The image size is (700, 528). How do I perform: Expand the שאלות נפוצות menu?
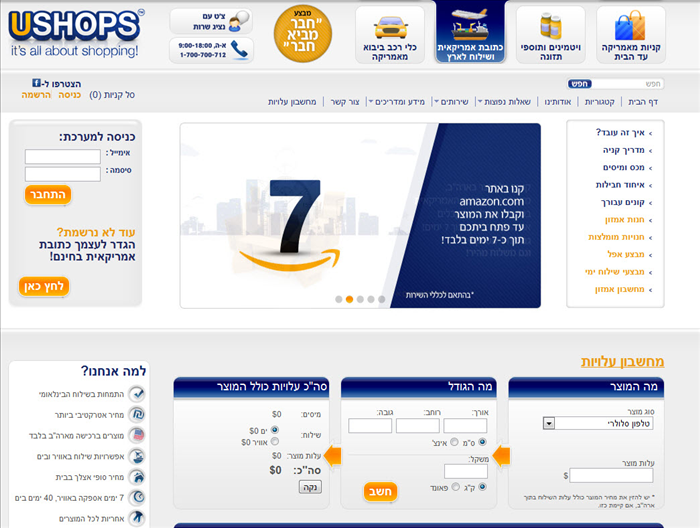[504, 102]
